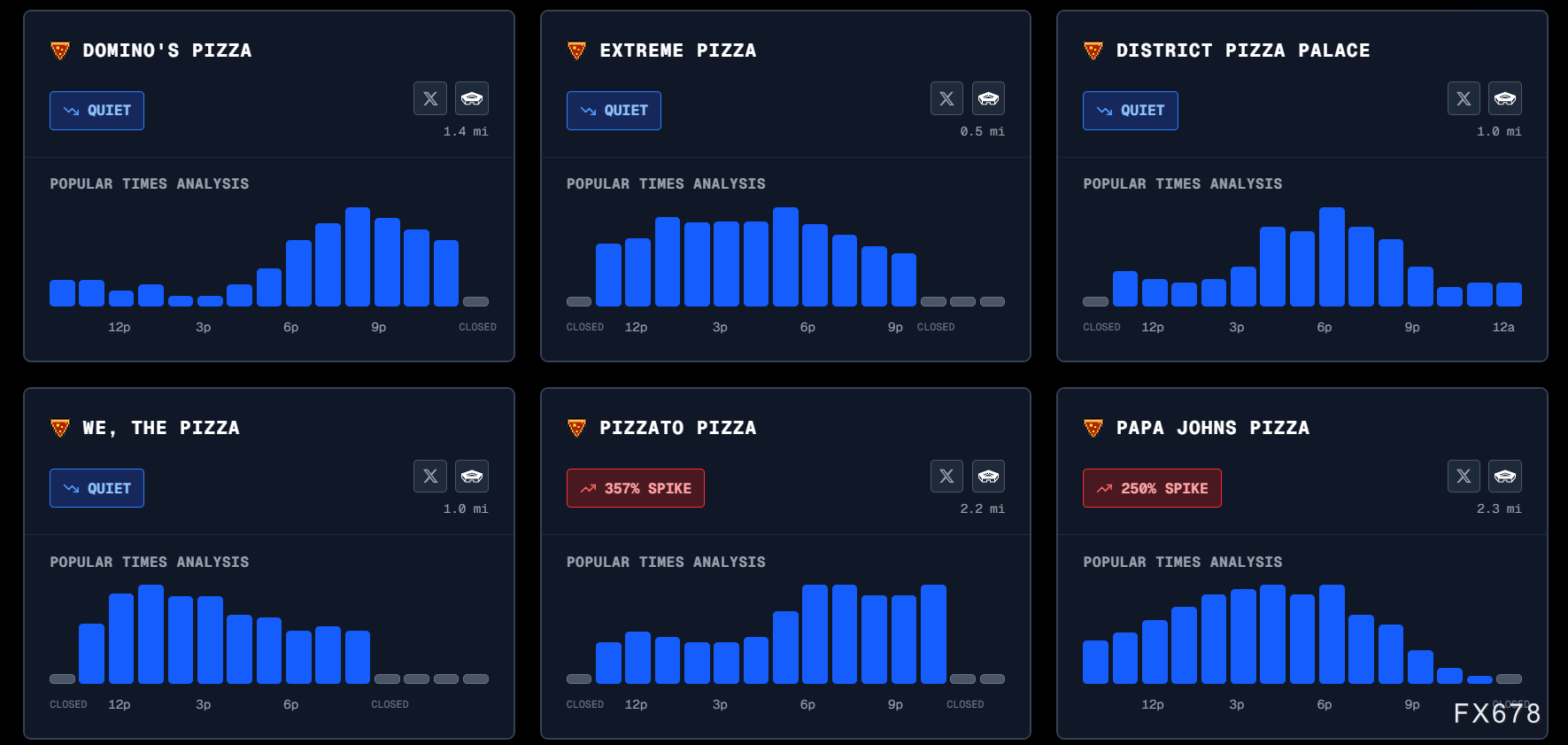Click the 250% SPIKE badge on Papa Johns
Screen dimensions: 1568x745
[x=1152, y=488]
